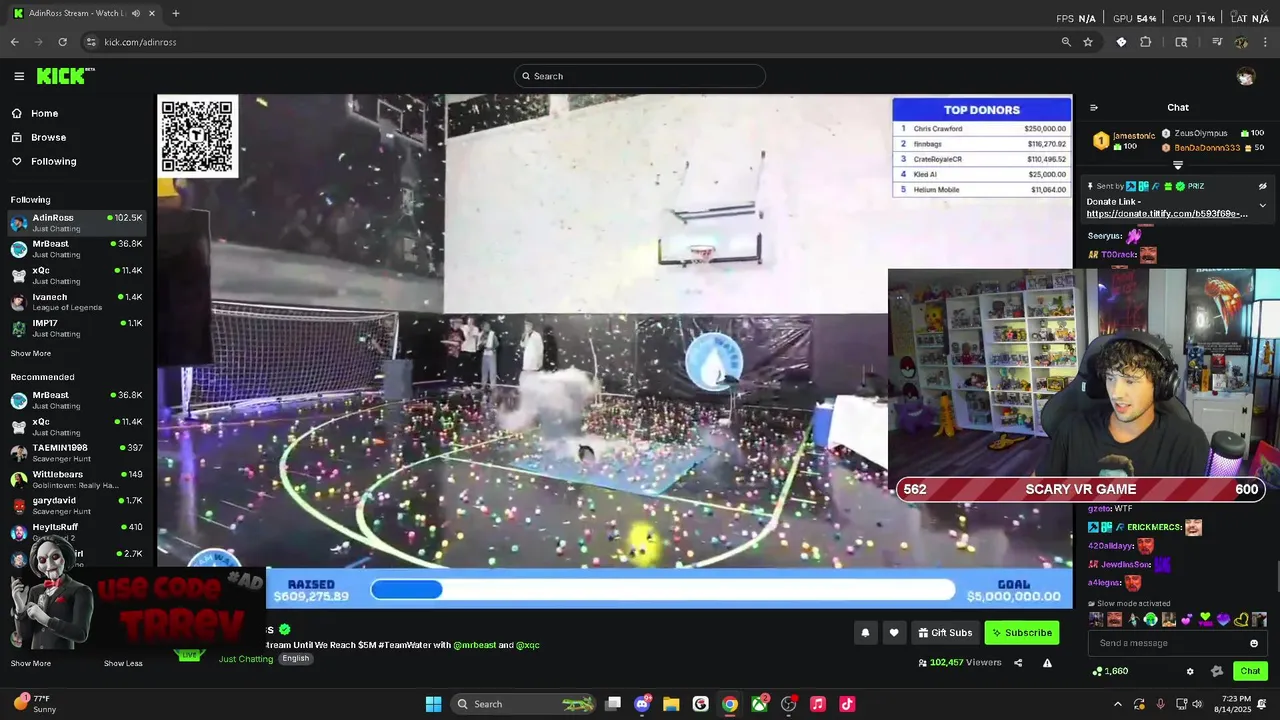The width and height of the screenshot is (1280, 720).
Task: Open browser zoom magnifier icon
Action: point(1066,42)
